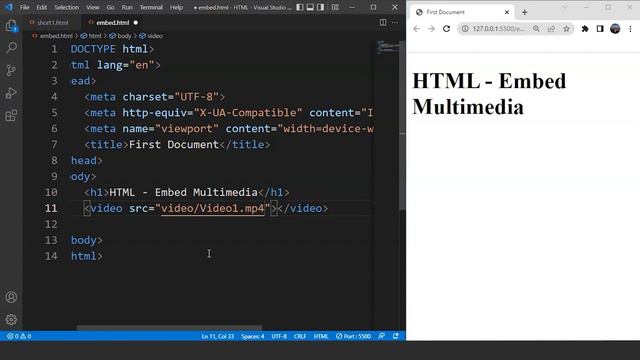Split the editor to the right
This screenshot has height=360, width=640.
(383, 22)
